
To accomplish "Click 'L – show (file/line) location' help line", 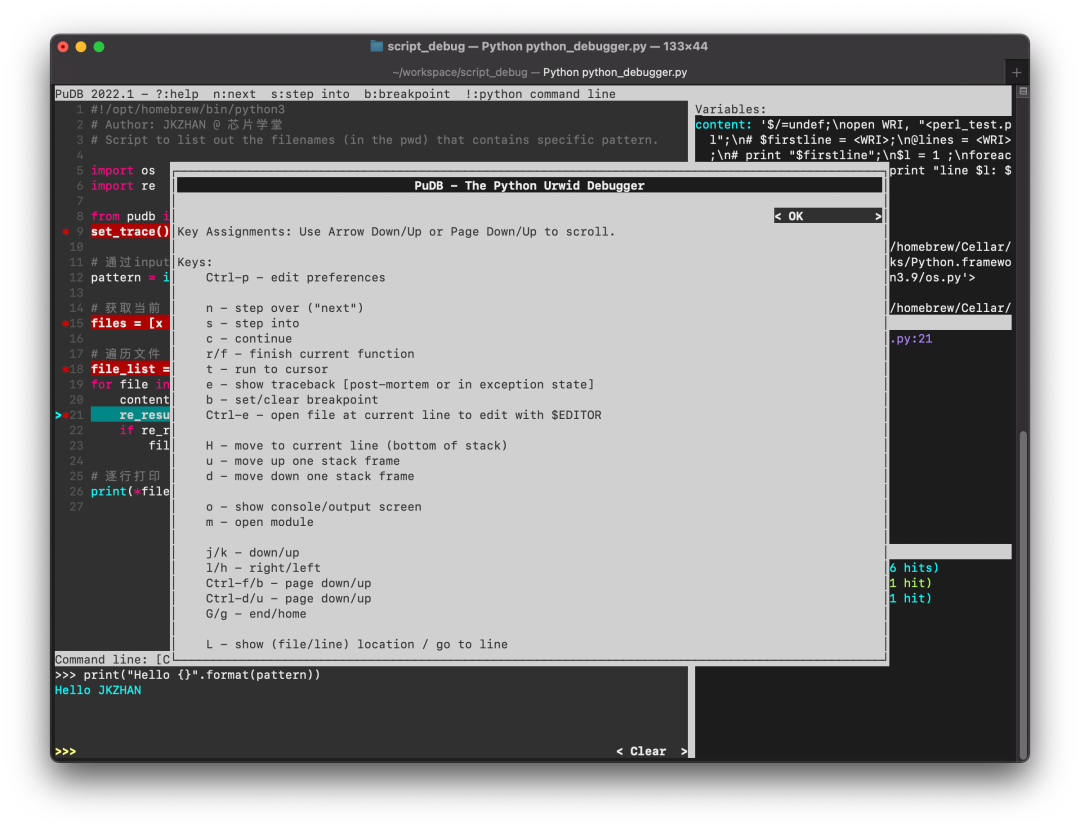I will tap(356, 644).
